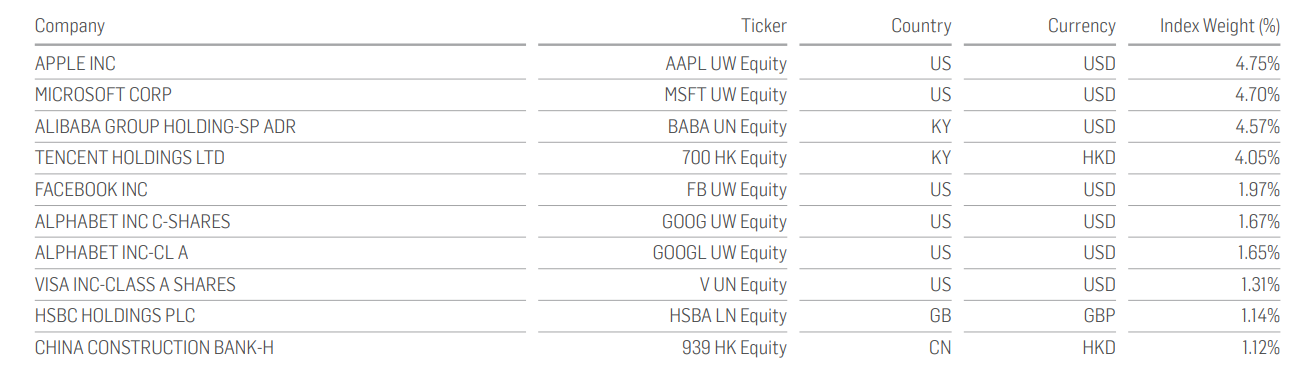Click ALPHABET INC-CL A company name
This screenshot has height=380, width=1316.
tap(111, 253)
